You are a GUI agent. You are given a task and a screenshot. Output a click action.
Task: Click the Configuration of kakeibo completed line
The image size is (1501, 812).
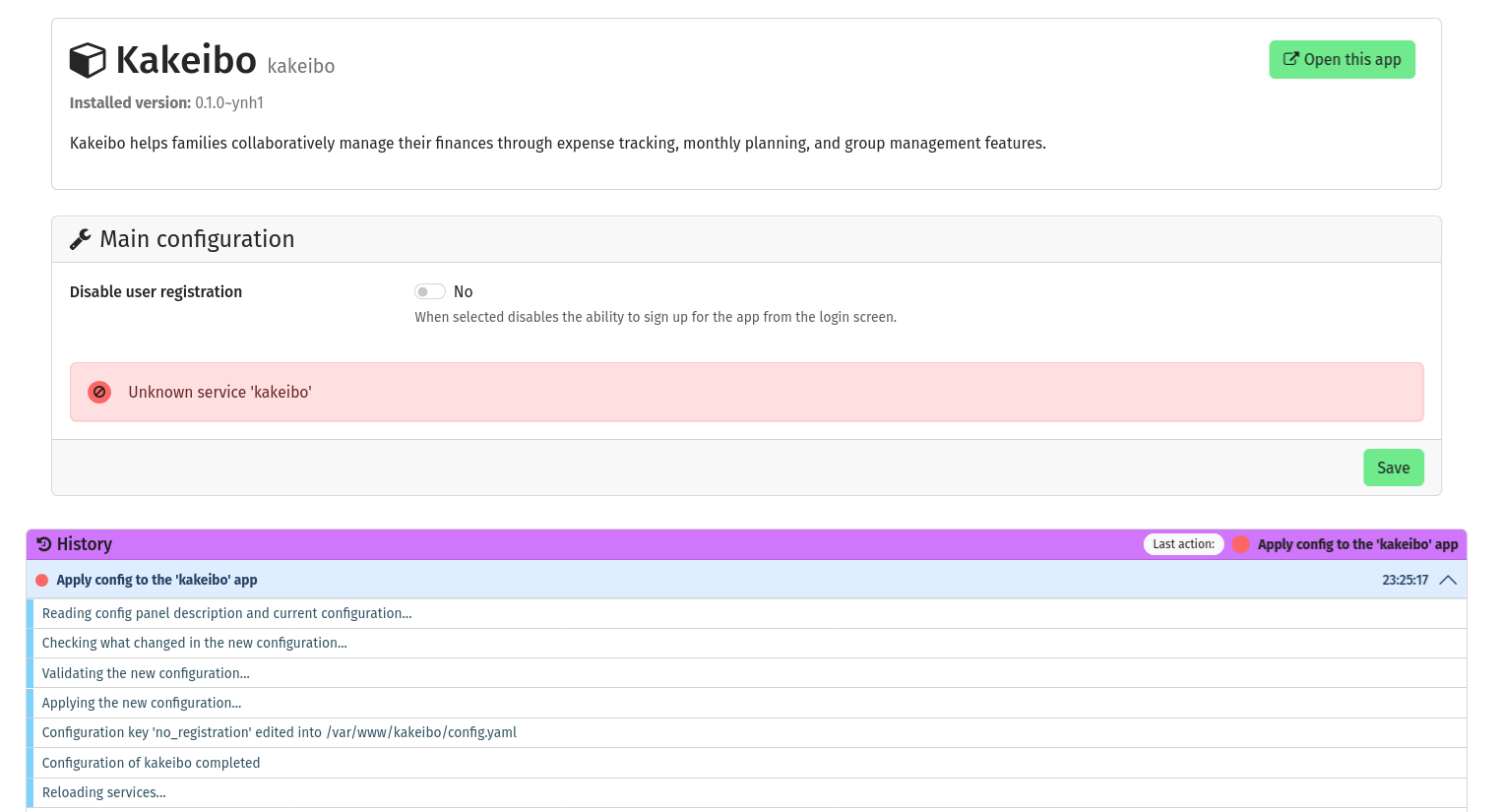coord(152,763)
